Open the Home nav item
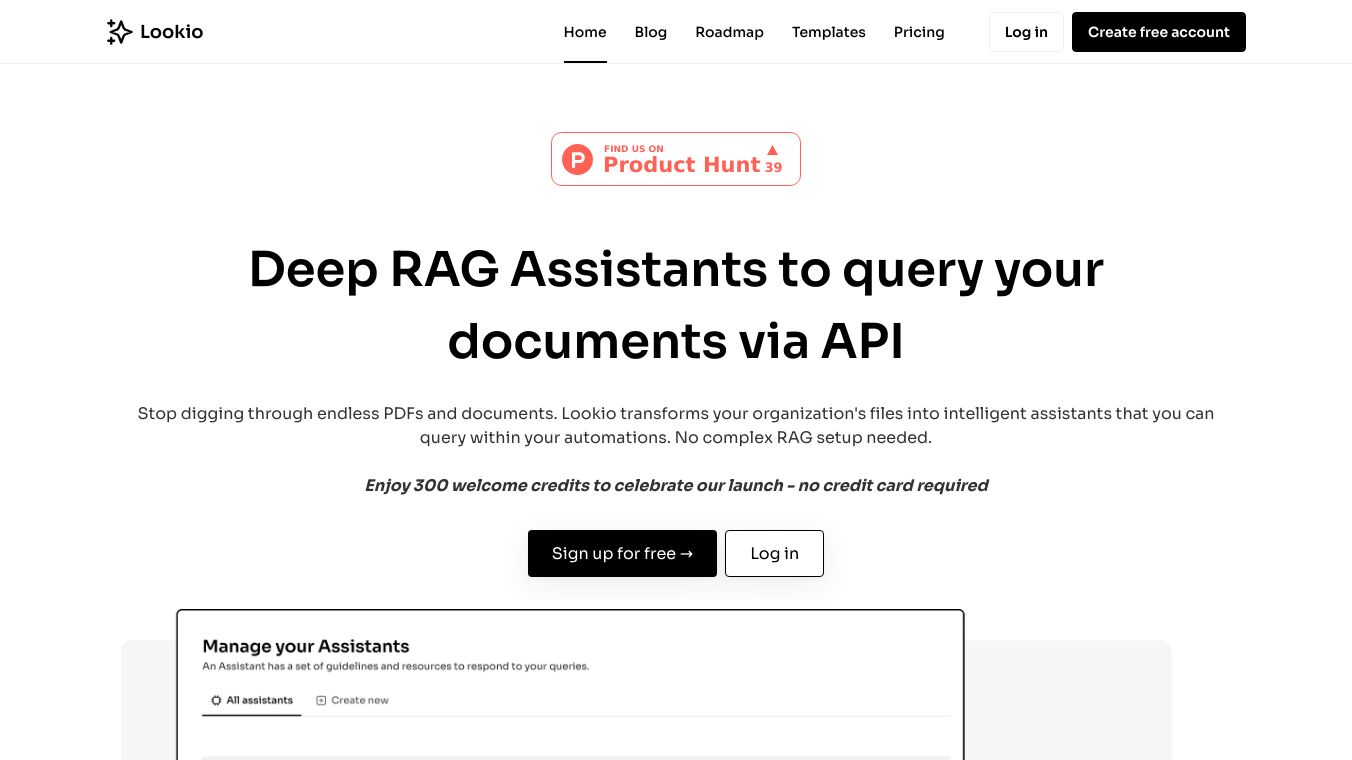Viewport: 1352px width, 760px height. (x=585, y=32)
